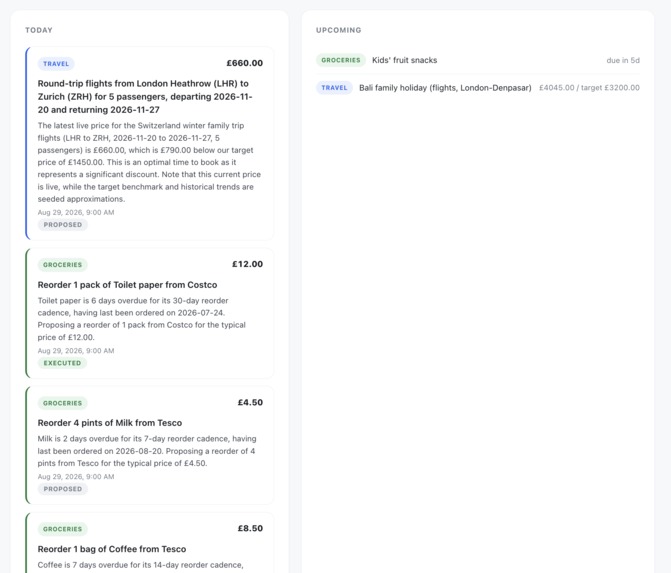Image resolution: width=671 pixels, height=573 pixels.
Task: Select the £8.50 price on the Coffee card
Action: [250, 528]
